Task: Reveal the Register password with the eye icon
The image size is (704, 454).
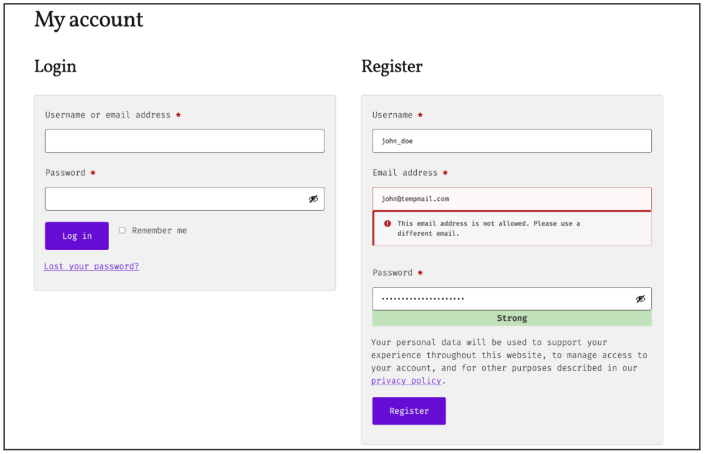Action: [640, 299]
